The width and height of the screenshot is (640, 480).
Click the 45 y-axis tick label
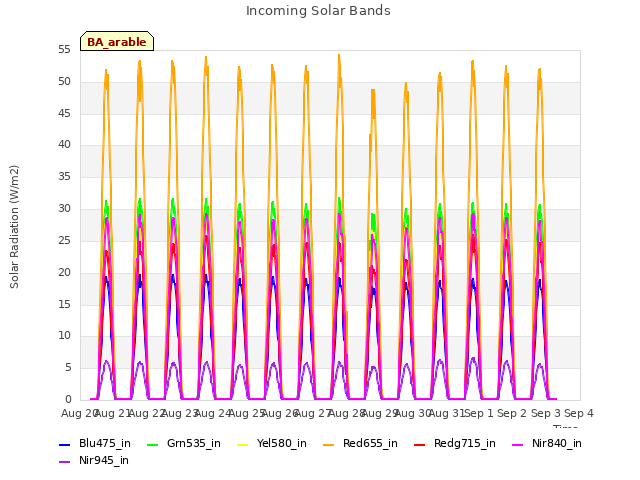(64, 113)
